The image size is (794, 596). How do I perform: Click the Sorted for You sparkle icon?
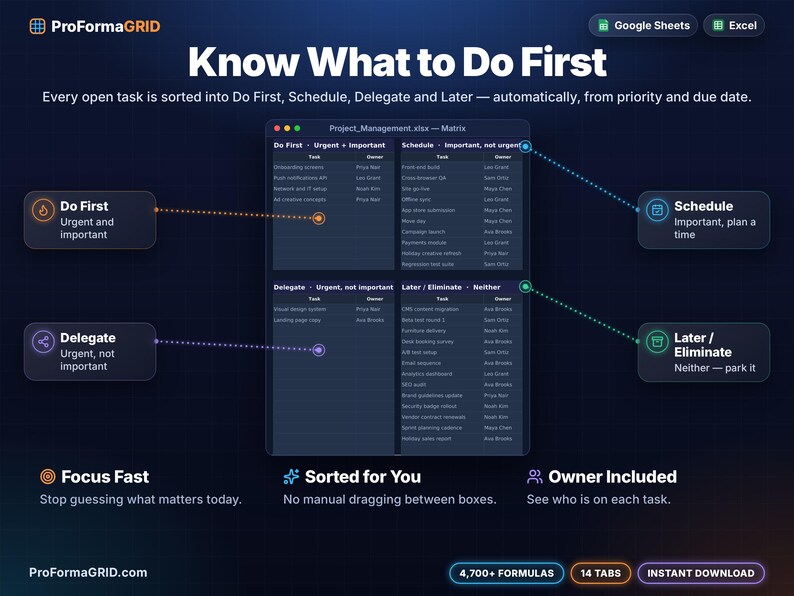click(x=291, y=476)
